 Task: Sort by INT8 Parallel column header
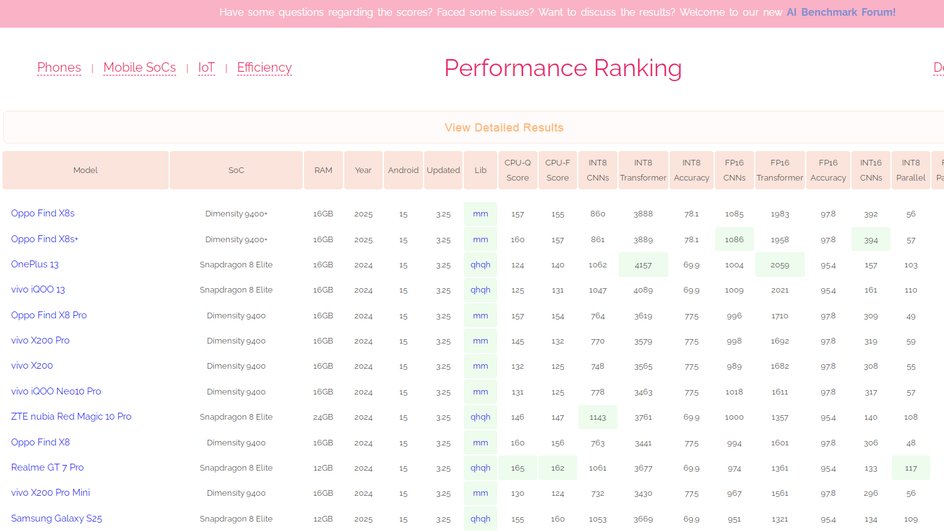click(911, 170)
